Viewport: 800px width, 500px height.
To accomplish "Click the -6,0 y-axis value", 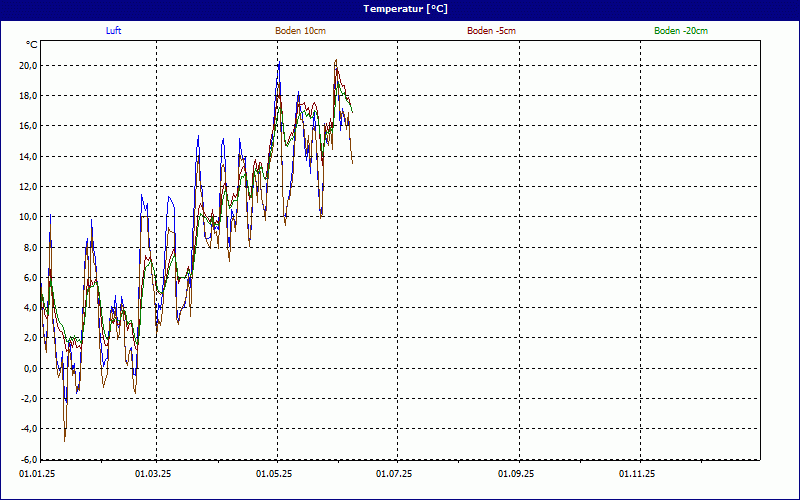I will tap(29, 459).
